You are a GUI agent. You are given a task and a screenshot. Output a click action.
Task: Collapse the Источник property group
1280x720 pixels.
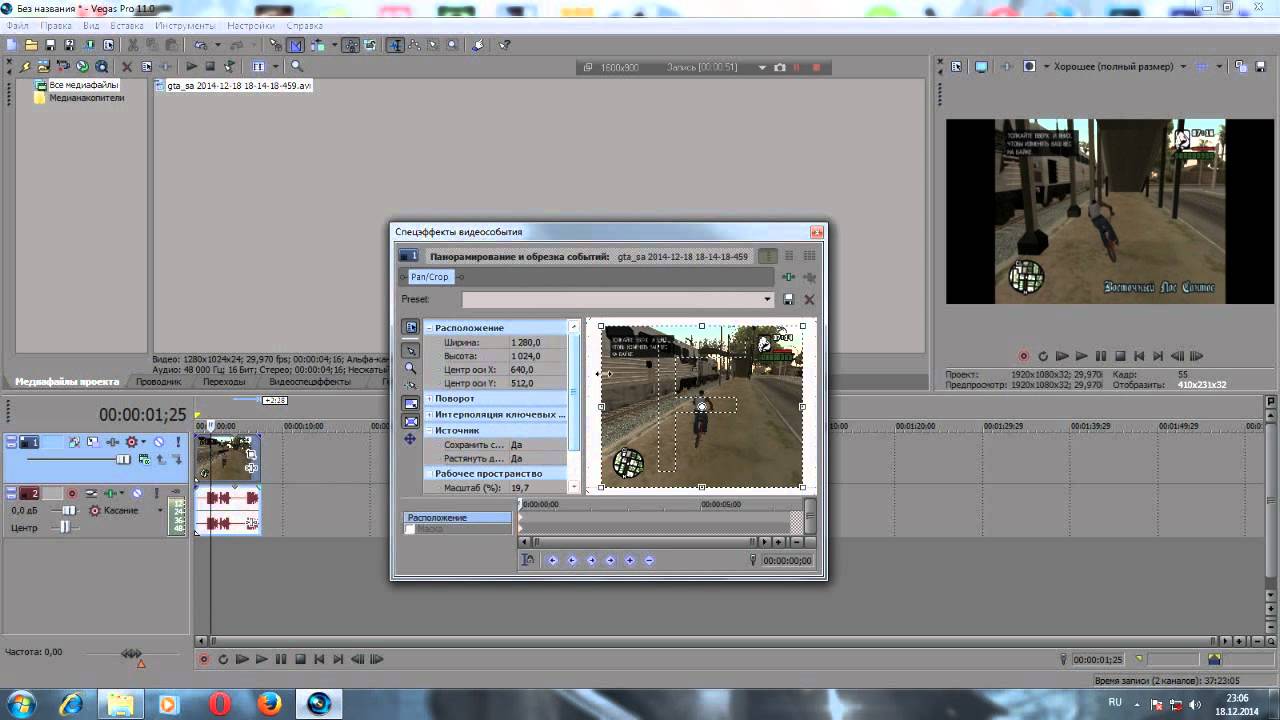coord(429,430)
